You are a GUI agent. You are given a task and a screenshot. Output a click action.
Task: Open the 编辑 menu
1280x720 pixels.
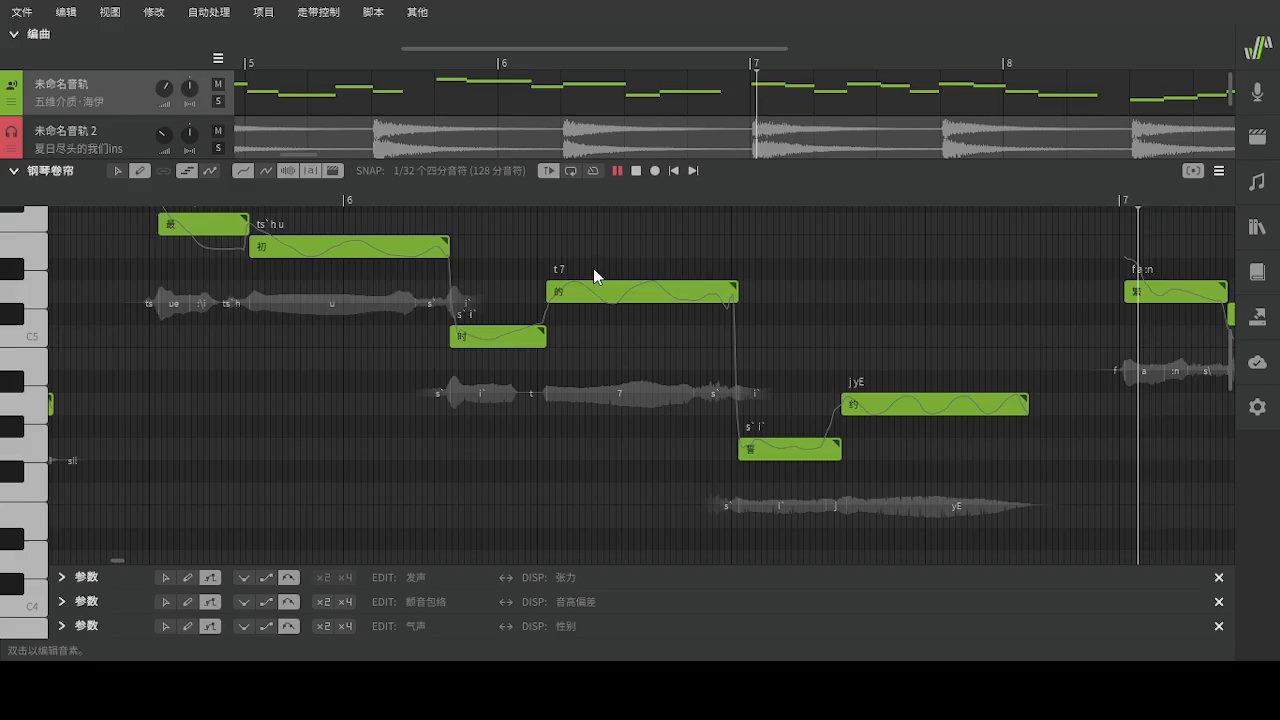66,12
